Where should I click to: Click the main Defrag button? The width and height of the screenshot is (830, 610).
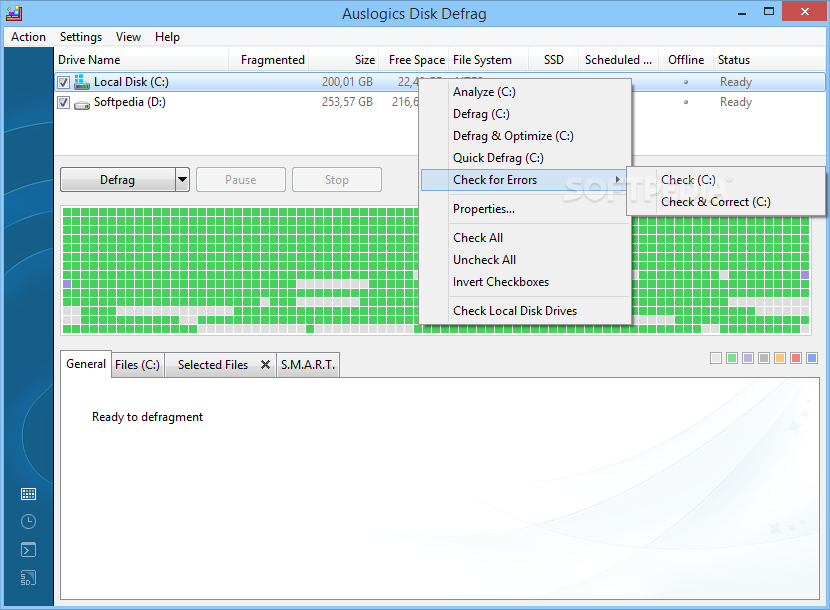click(118, 180)
